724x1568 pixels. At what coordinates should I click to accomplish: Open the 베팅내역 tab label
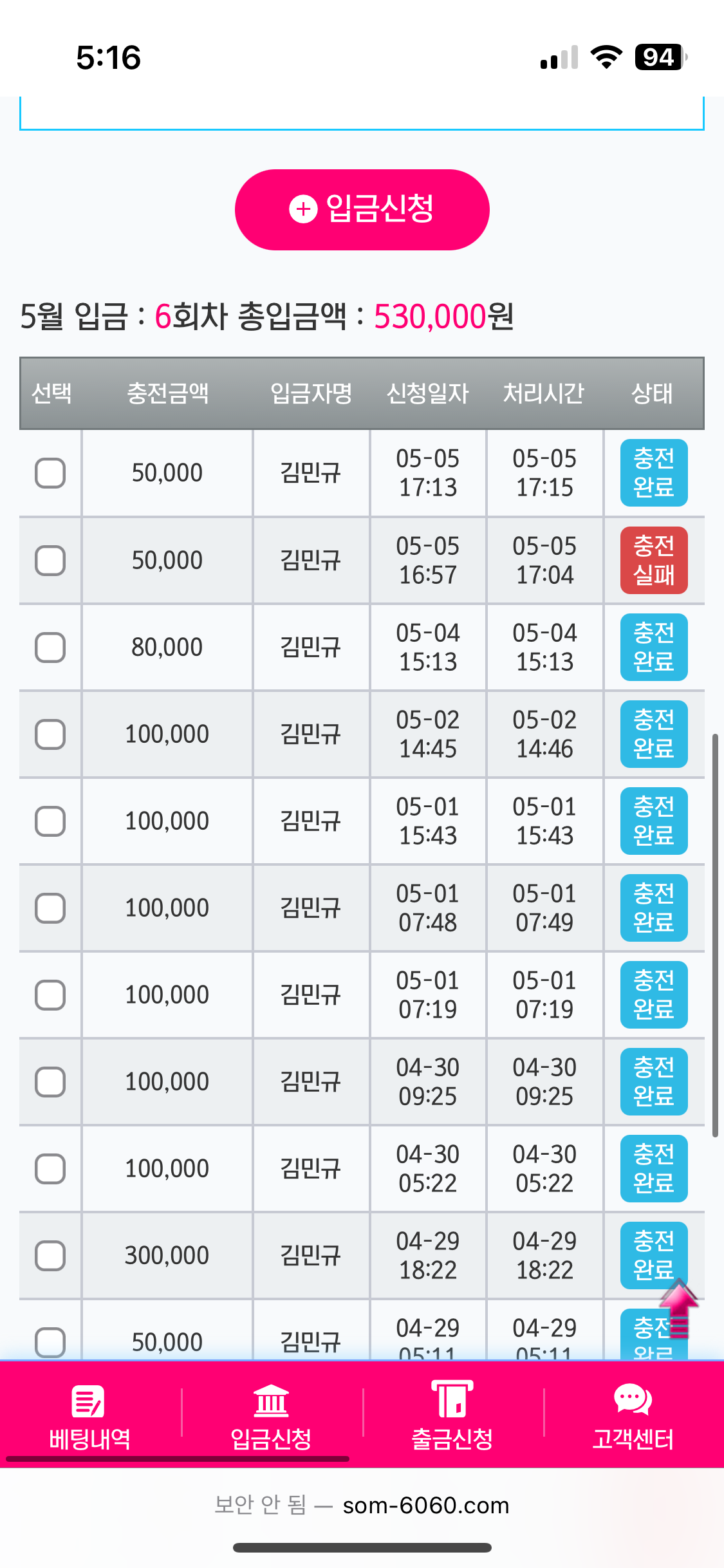click(x=89, y=1439)
